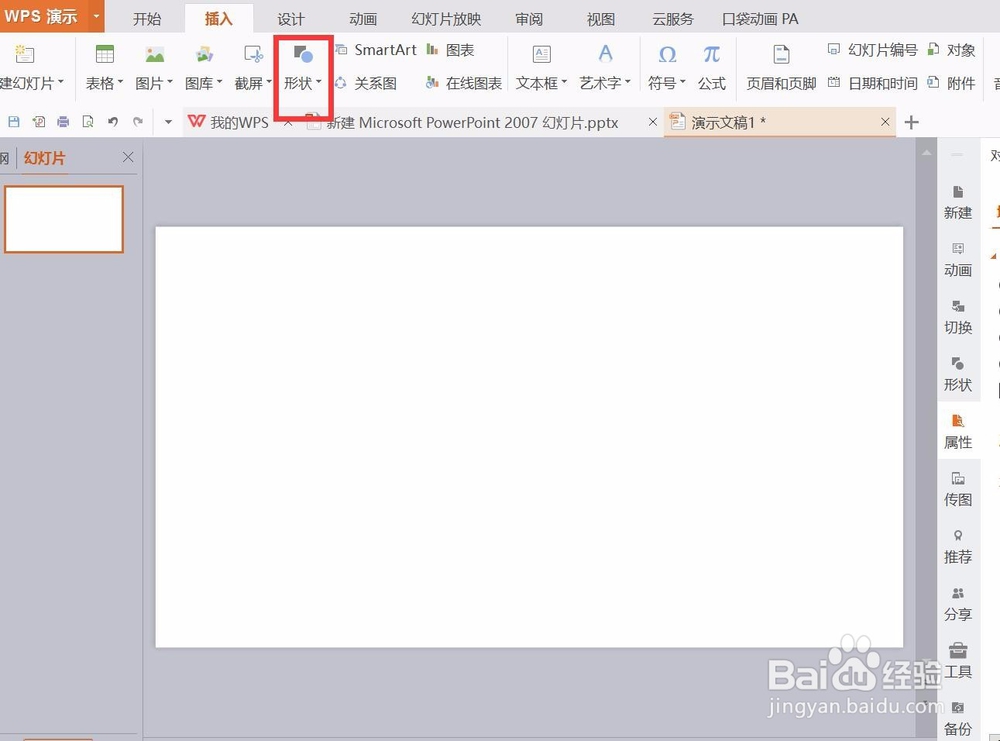Switch to the 动画 ribbon tab

363,19
